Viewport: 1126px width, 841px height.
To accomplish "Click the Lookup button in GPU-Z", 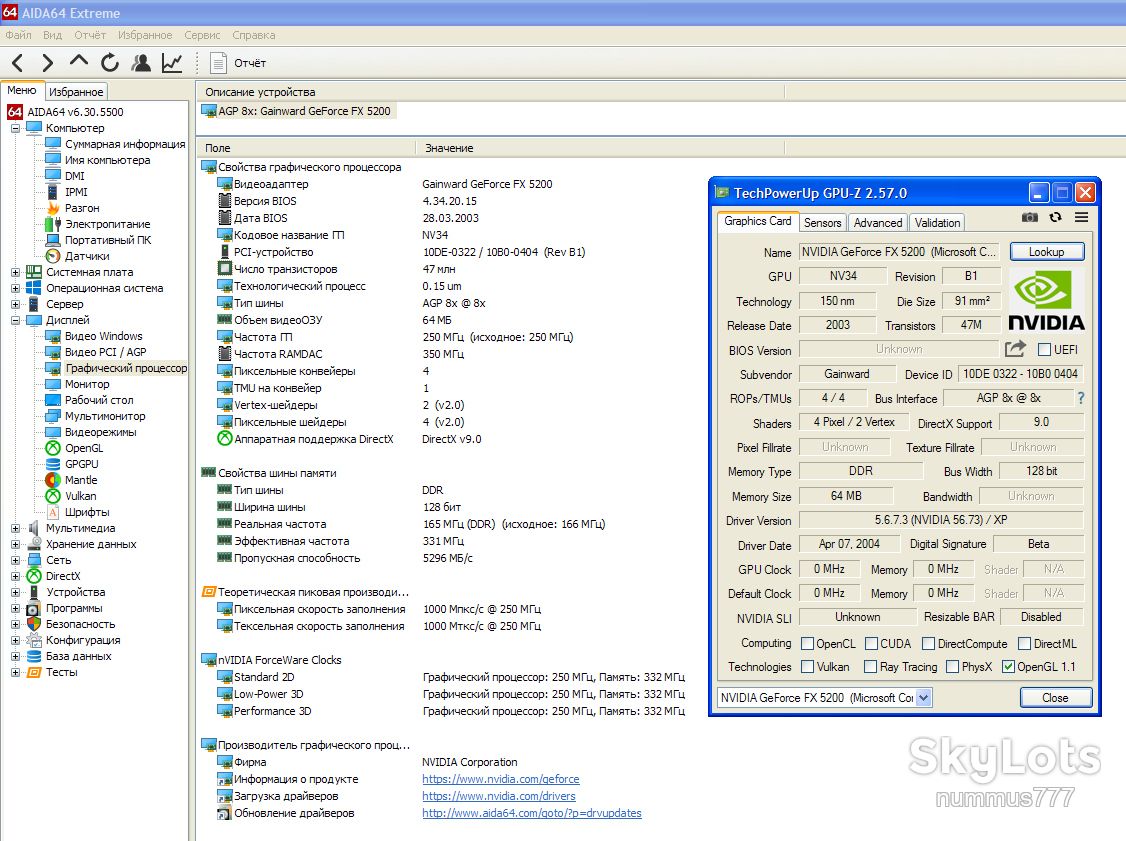I will coord(1046,252).
